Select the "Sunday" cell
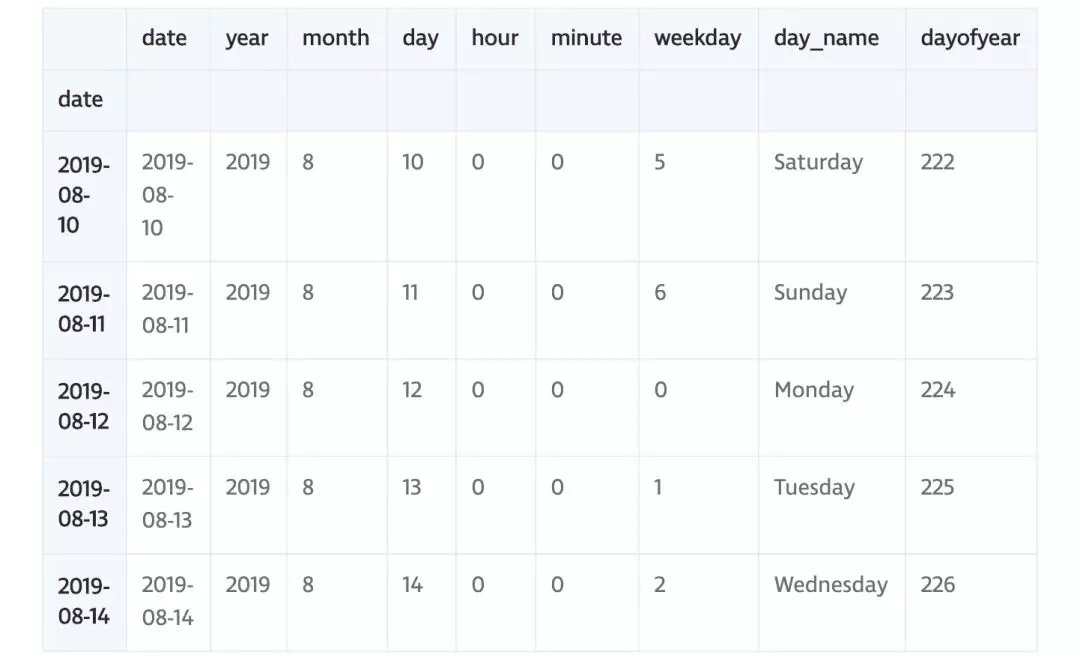Screen dimensions: 1080x667 (810, 293)
